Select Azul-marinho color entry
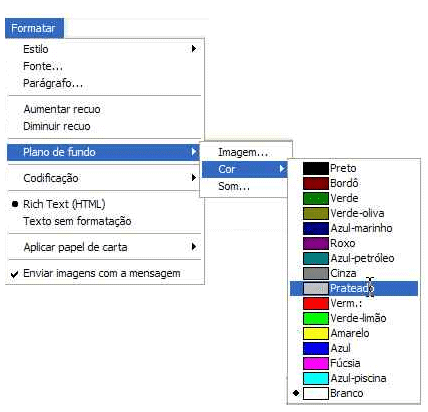The image size is (428, 412). click(354, 228)
